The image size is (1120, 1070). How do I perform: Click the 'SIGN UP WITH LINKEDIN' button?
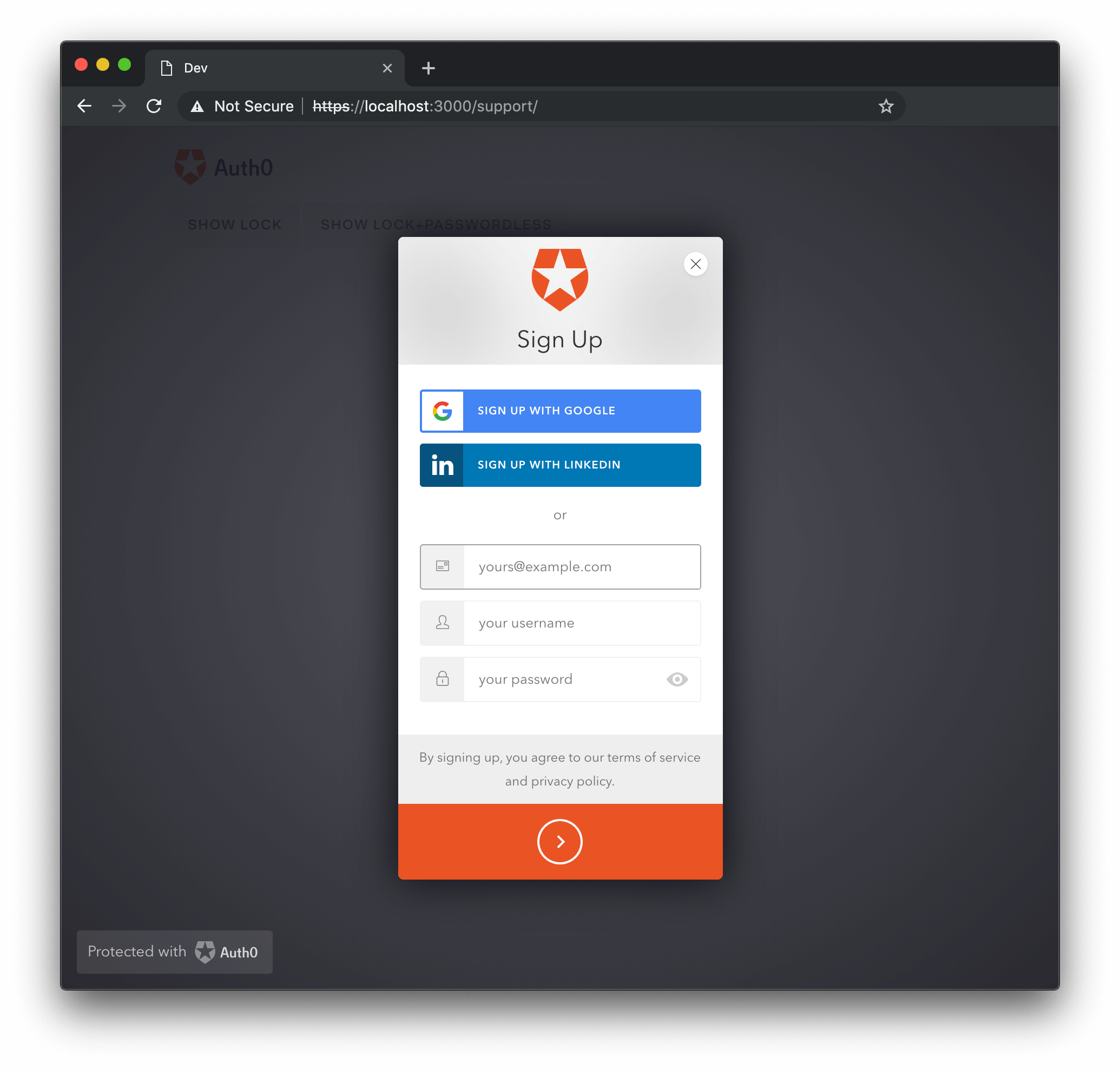click(x=559, y=464)
